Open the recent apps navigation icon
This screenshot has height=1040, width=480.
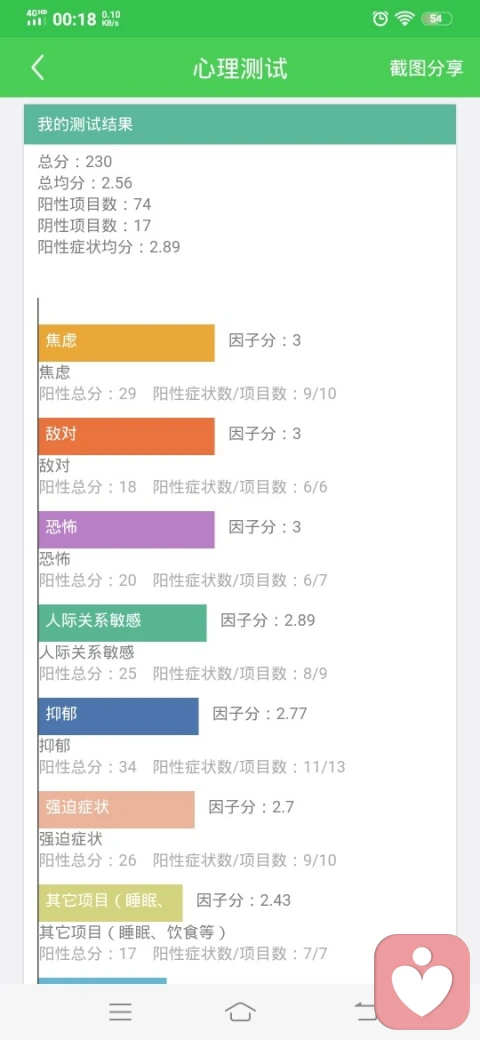click(120, 1011)
